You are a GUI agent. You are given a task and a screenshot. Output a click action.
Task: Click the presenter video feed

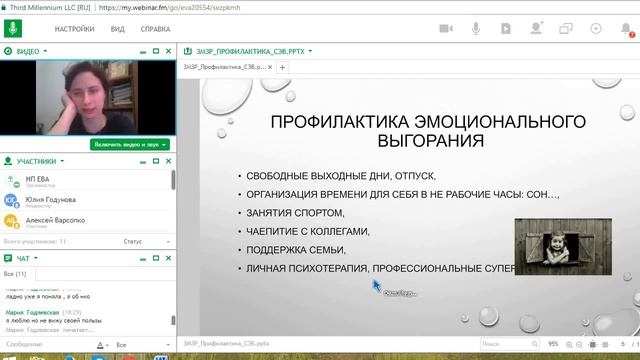pyautogui.click(x=87, y=97)
